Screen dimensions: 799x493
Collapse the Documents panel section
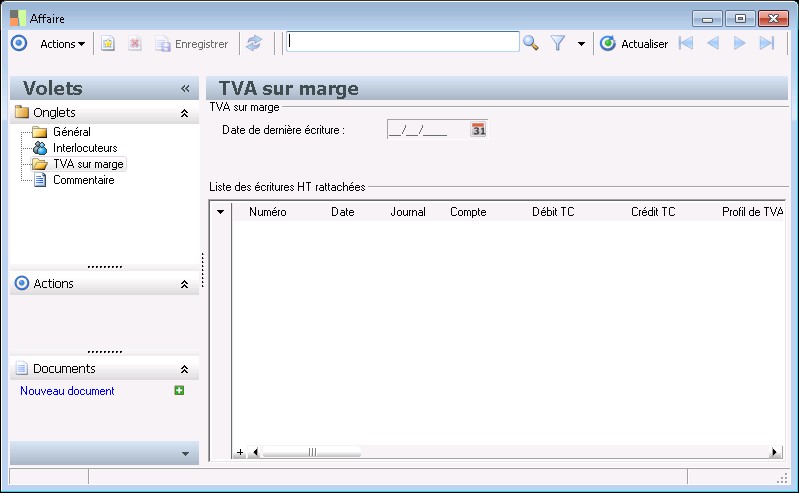[x=184, y=369]
